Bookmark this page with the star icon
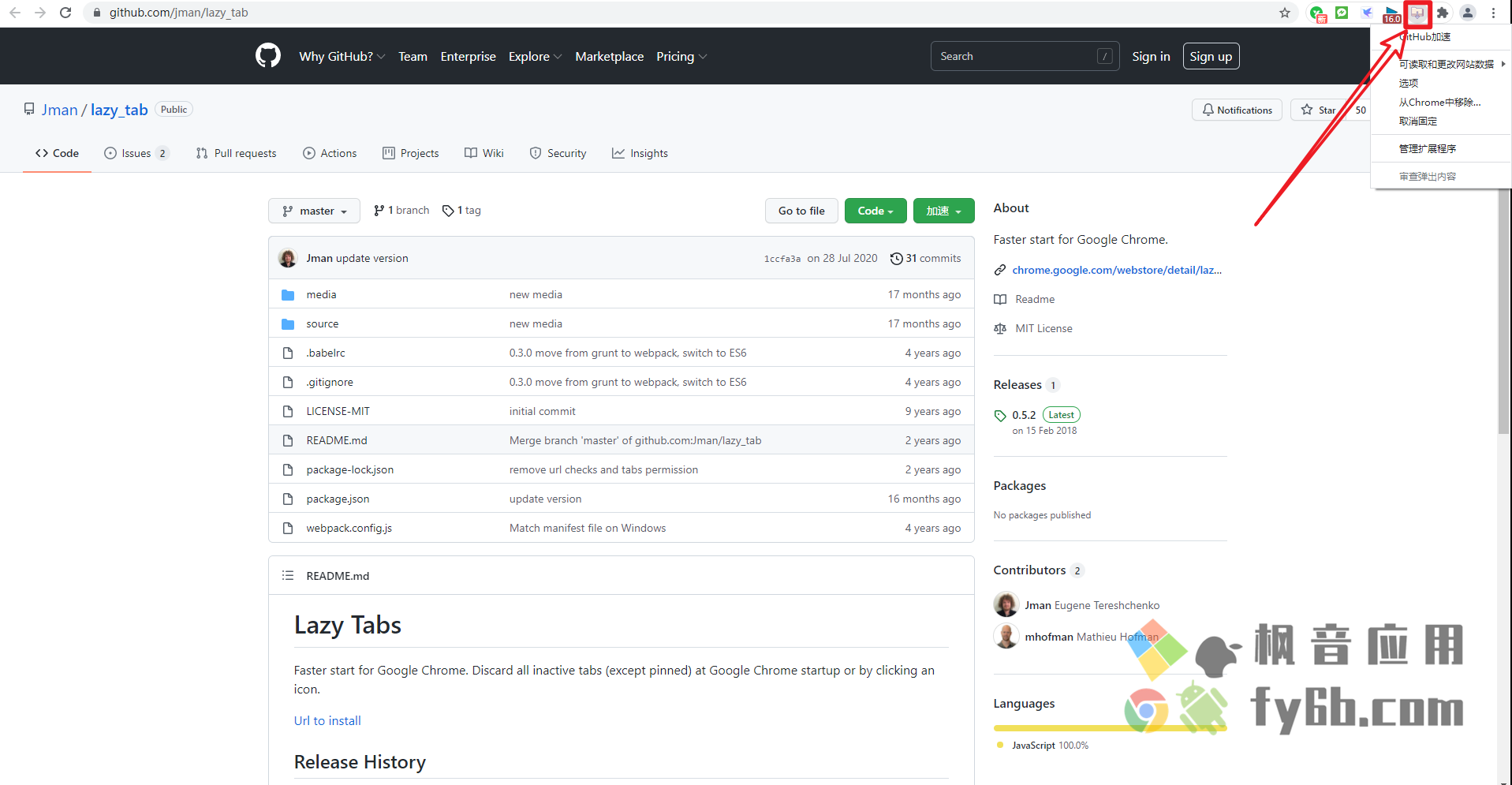Image resolution: width=1512 pixels, height=785 pixels. point(1285,13)
